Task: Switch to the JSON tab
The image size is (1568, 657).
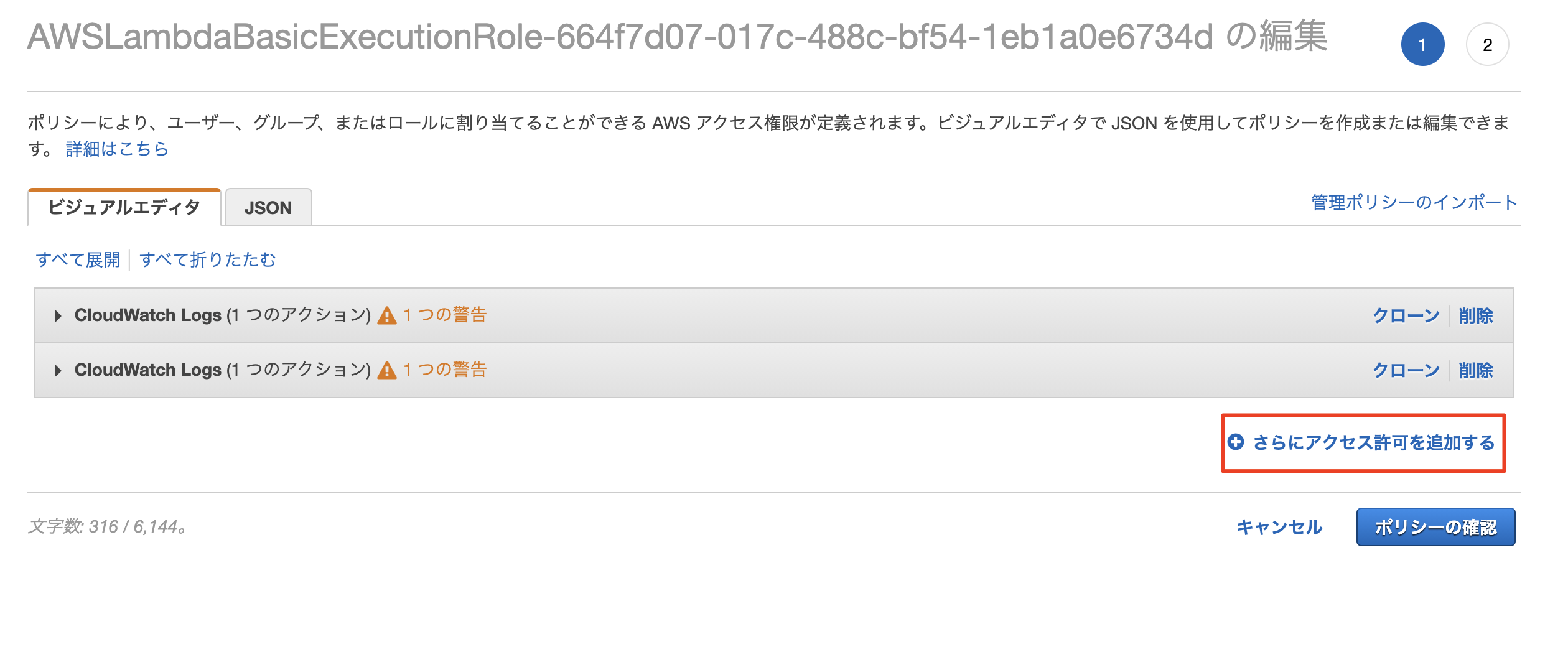Action: pyautogui.click(x=268, y=207)
